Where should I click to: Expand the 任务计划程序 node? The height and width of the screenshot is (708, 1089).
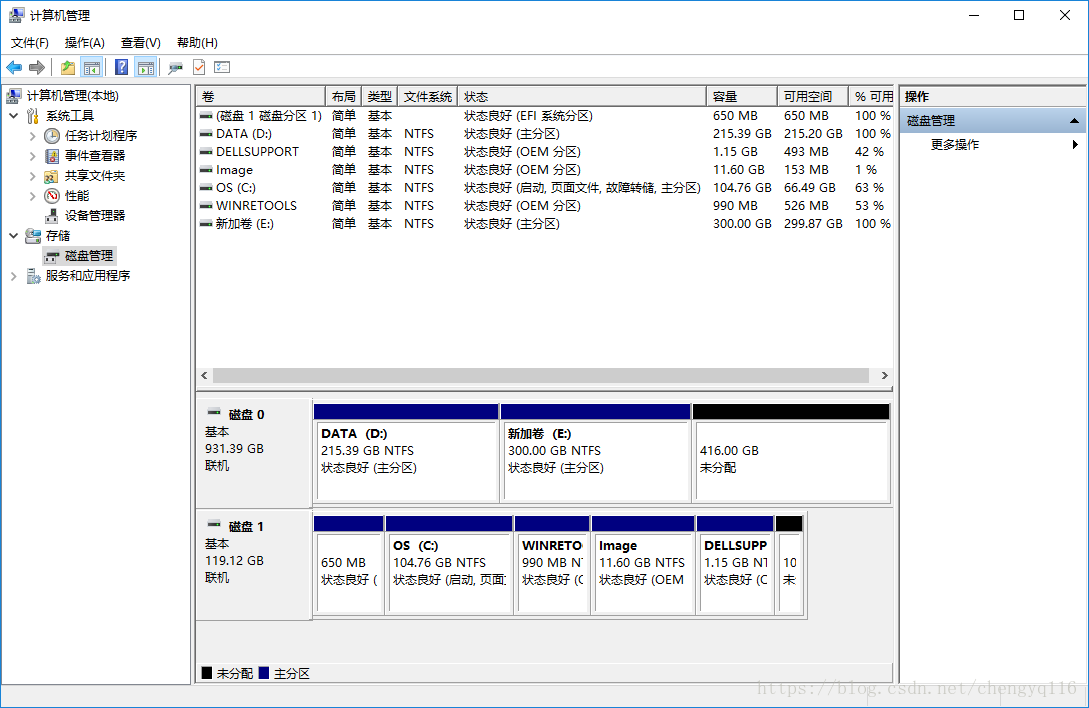(33, 135)
